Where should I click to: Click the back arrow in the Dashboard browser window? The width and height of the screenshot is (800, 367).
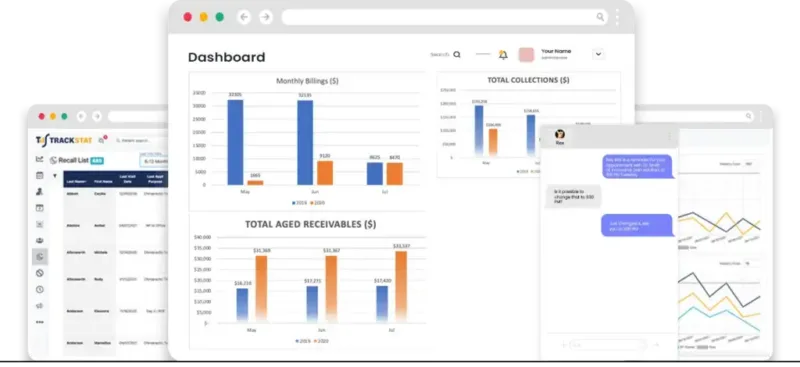pos(244,17)
